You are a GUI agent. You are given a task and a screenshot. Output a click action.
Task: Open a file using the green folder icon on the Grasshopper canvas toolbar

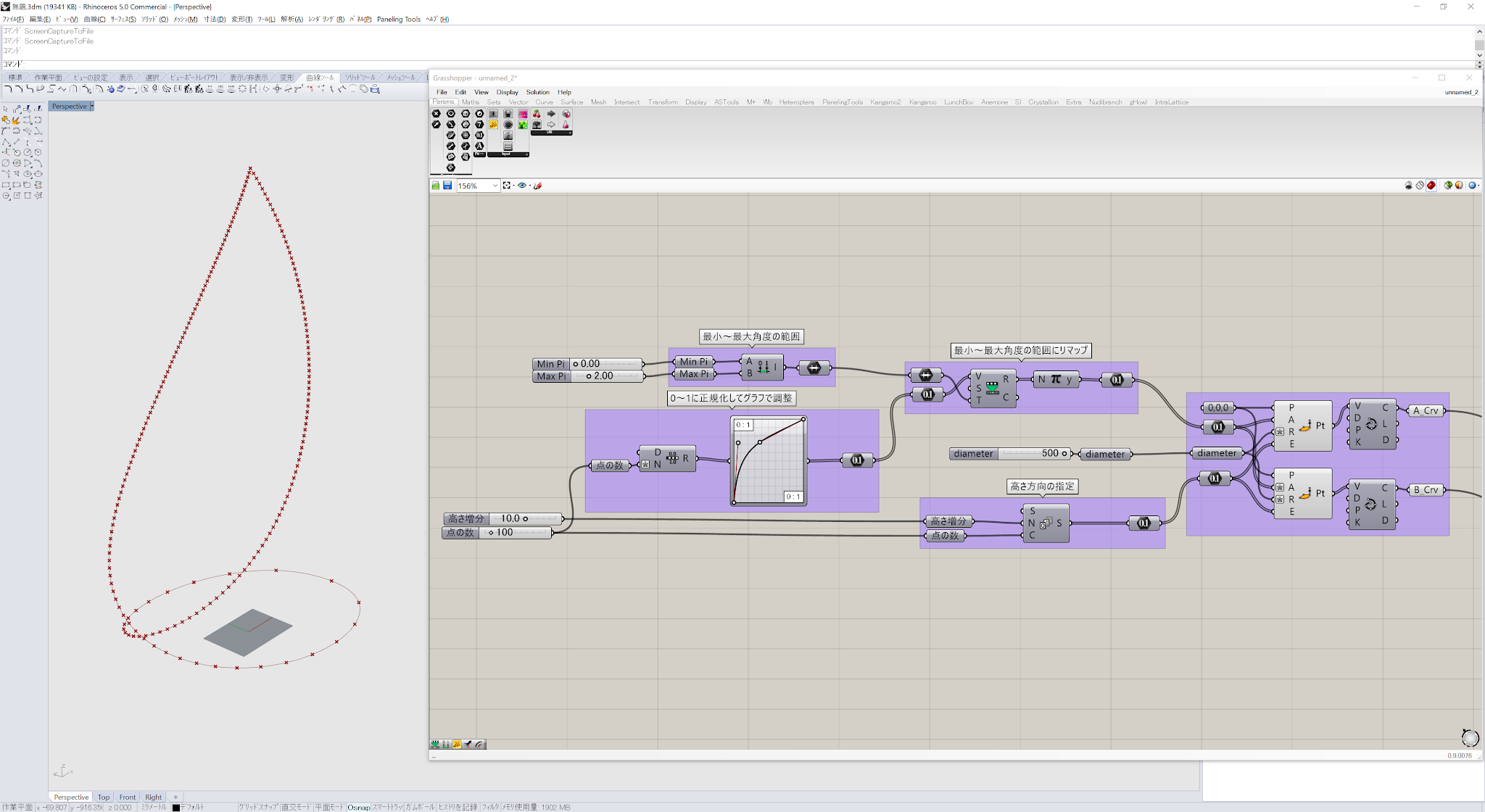pyautogui.click(x=435, y=185)
